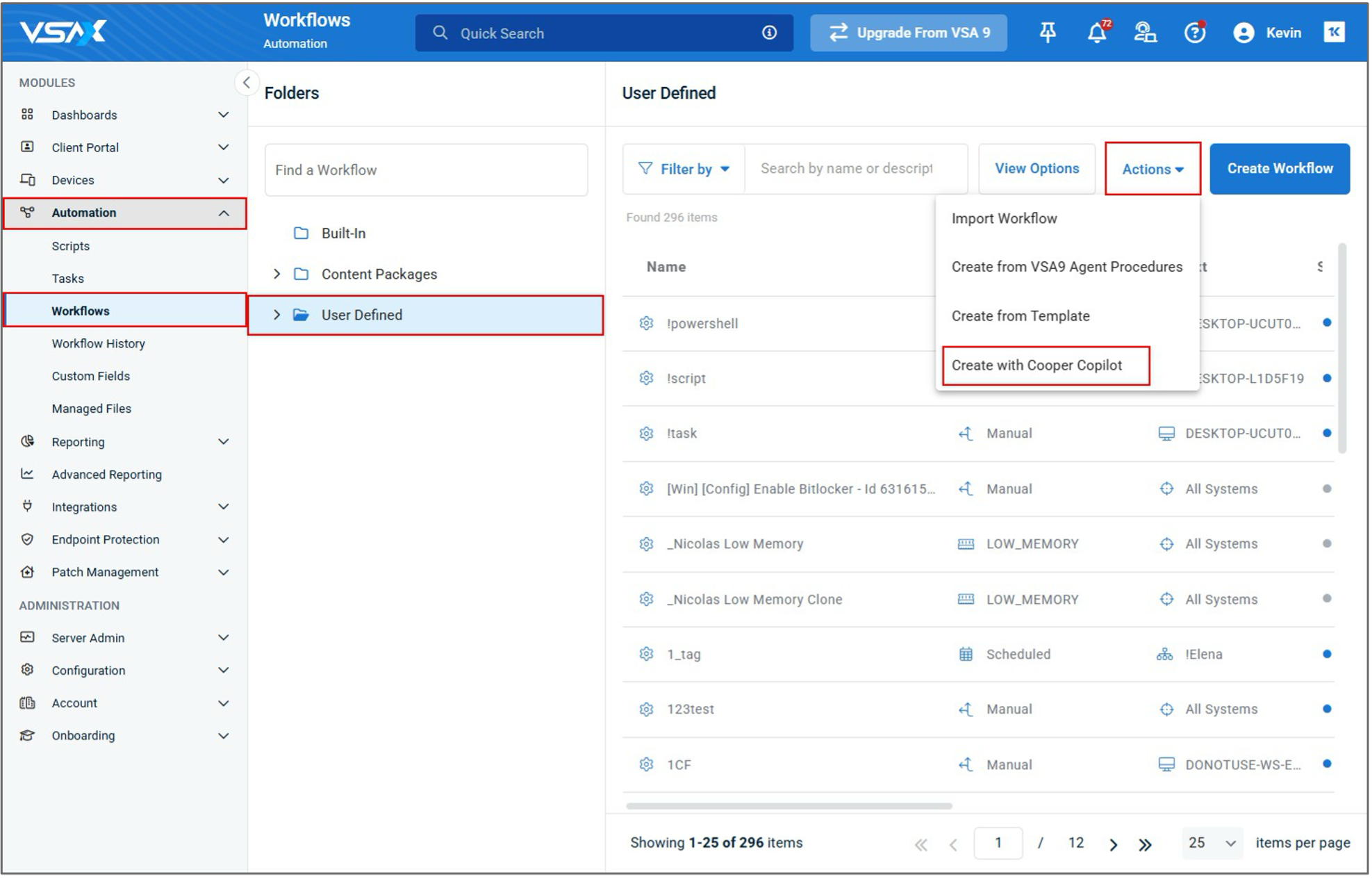Viewport: 1372px width, 879px height.
Task: Click gear icon of !task workflow
Action: tap(646, 434)
